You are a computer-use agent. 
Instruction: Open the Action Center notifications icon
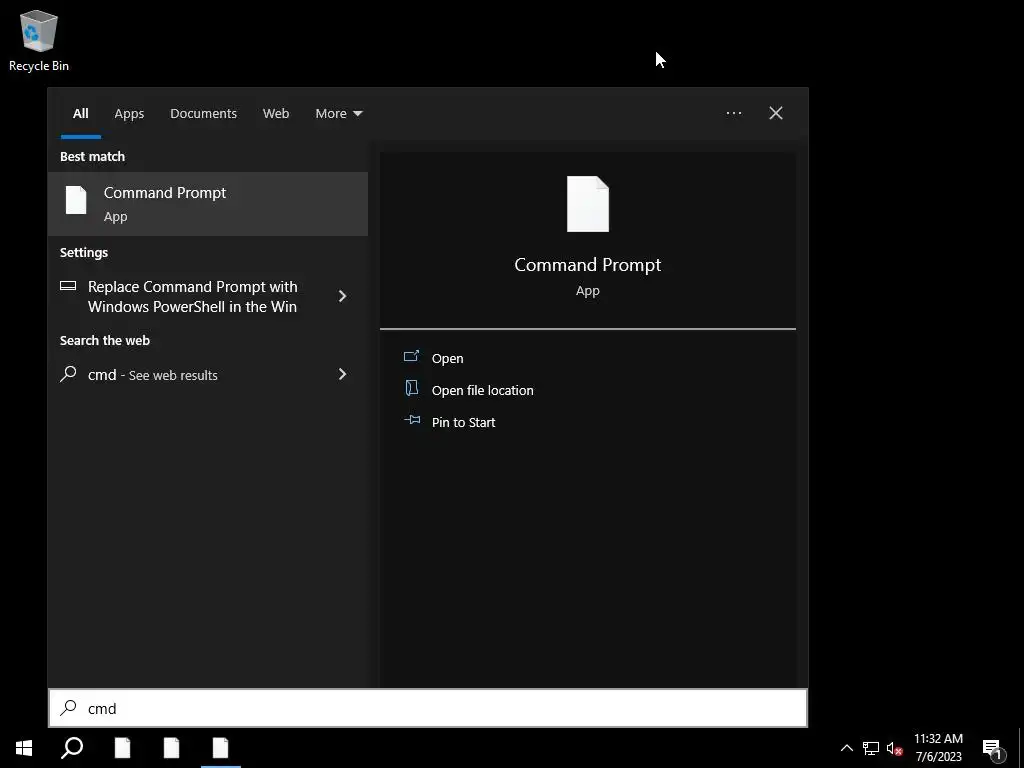tap(994, 748)
